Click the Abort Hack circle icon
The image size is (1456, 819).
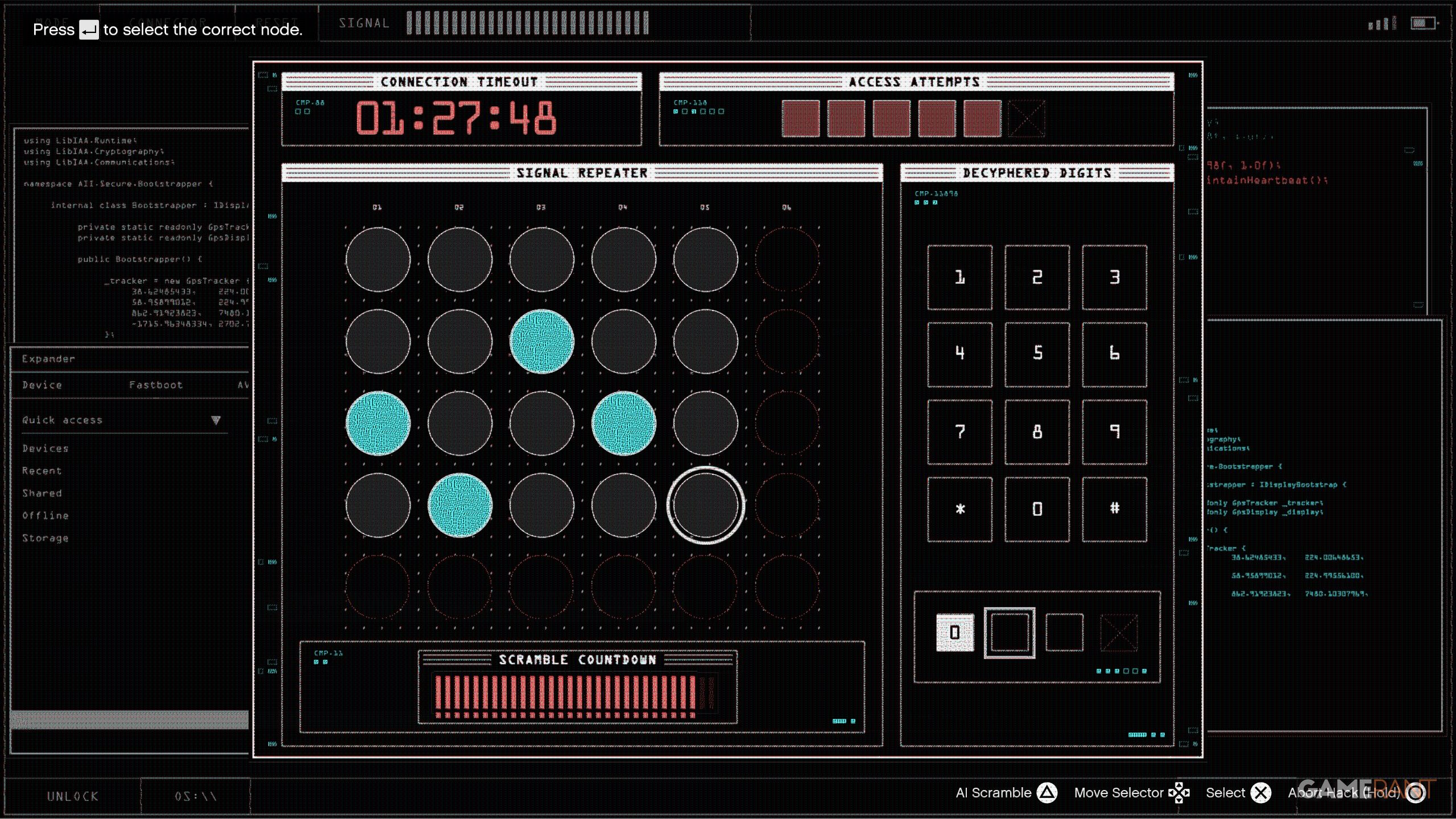click(x=1416, y=792)
